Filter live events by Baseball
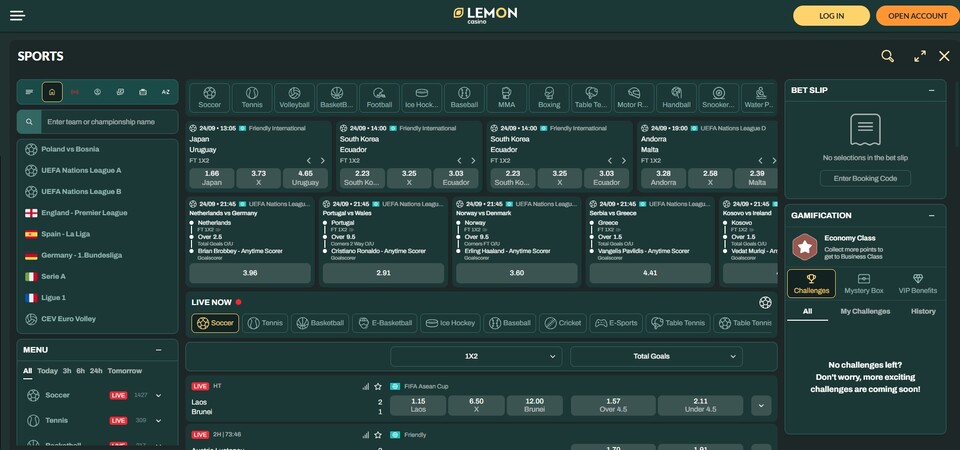Viewport: 960px width, 450px height. [509, 323]
